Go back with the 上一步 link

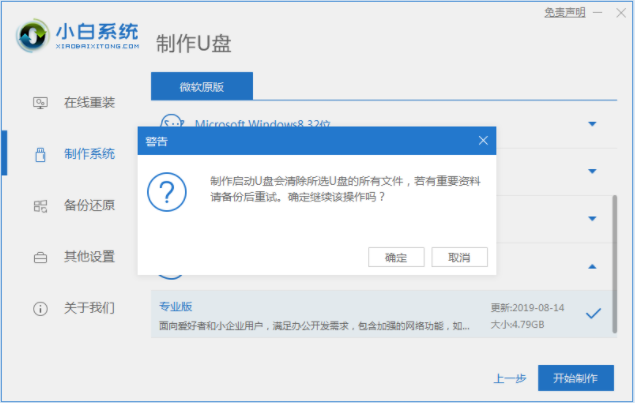point(508,379)
